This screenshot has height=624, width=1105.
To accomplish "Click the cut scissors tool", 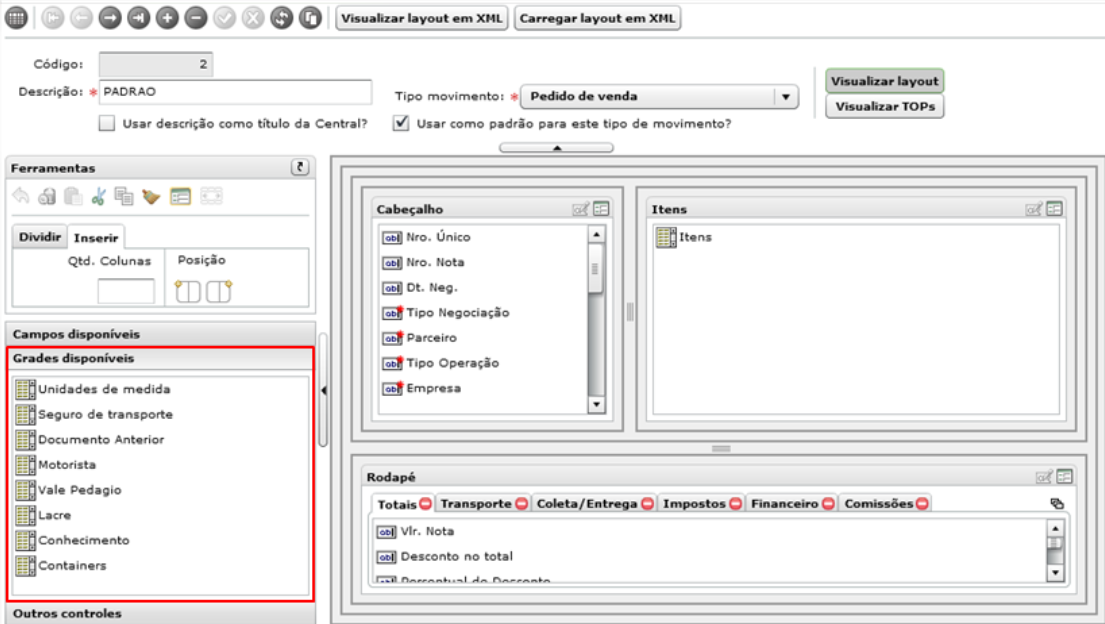I will click(99, 197).
